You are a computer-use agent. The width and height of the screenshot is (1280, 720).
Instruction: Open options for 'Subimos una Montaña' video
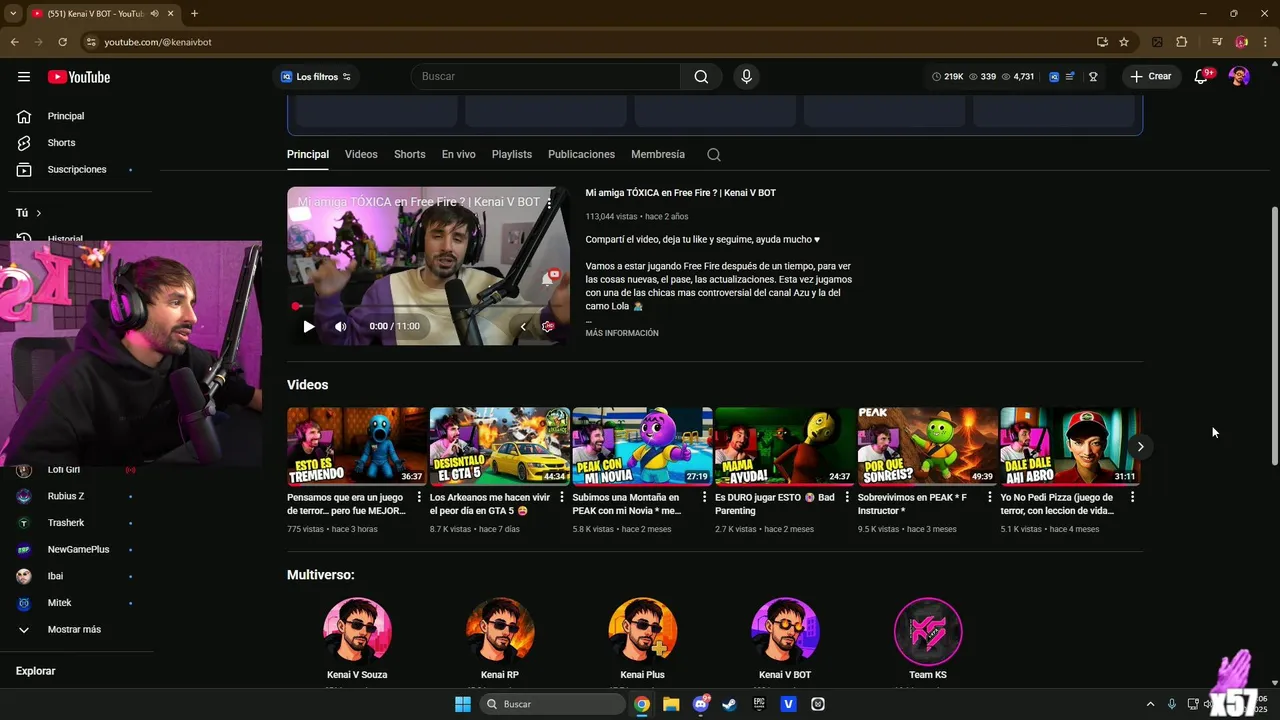click(x=704, y=497)
